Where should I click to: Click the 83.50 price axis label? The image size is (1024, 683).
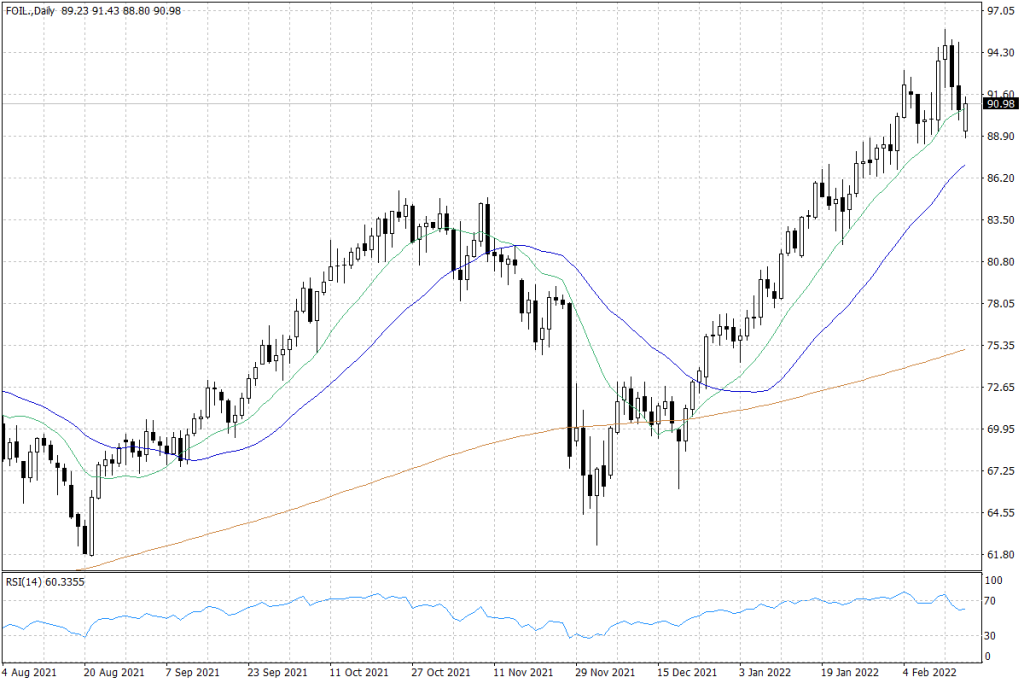1001,220
